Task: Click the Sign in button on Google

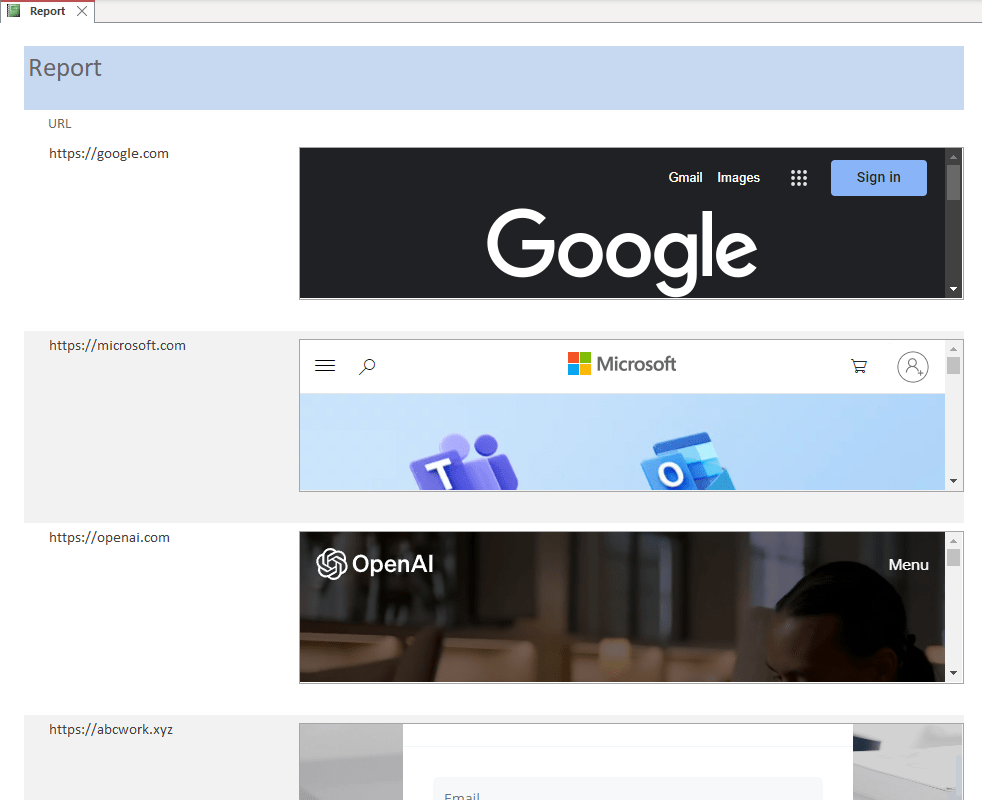Action: 878,177
